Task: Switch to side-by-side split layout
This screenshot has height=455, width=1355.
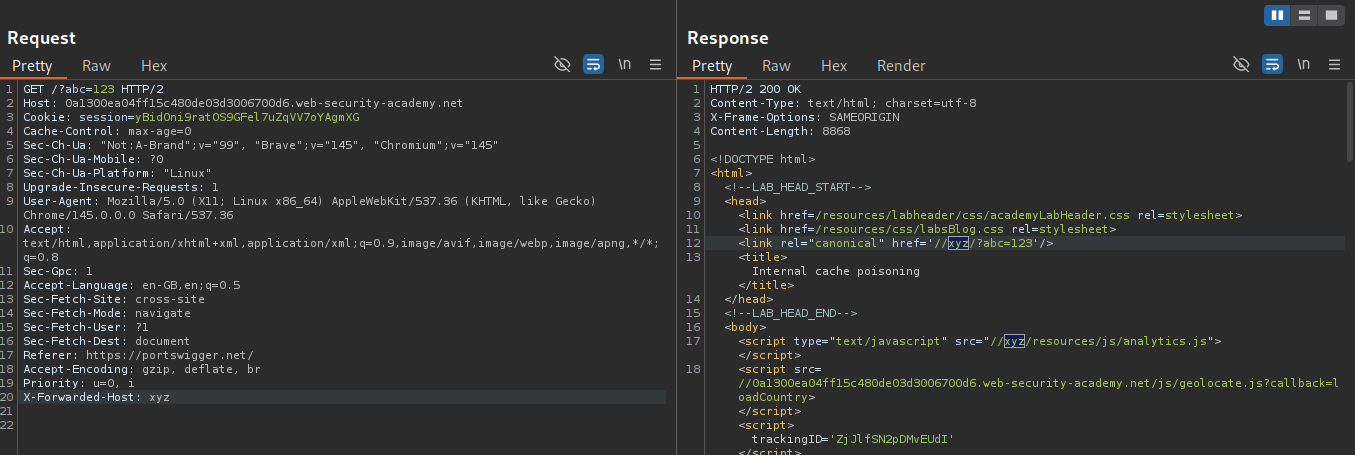Action: (x=1277, y=15)
